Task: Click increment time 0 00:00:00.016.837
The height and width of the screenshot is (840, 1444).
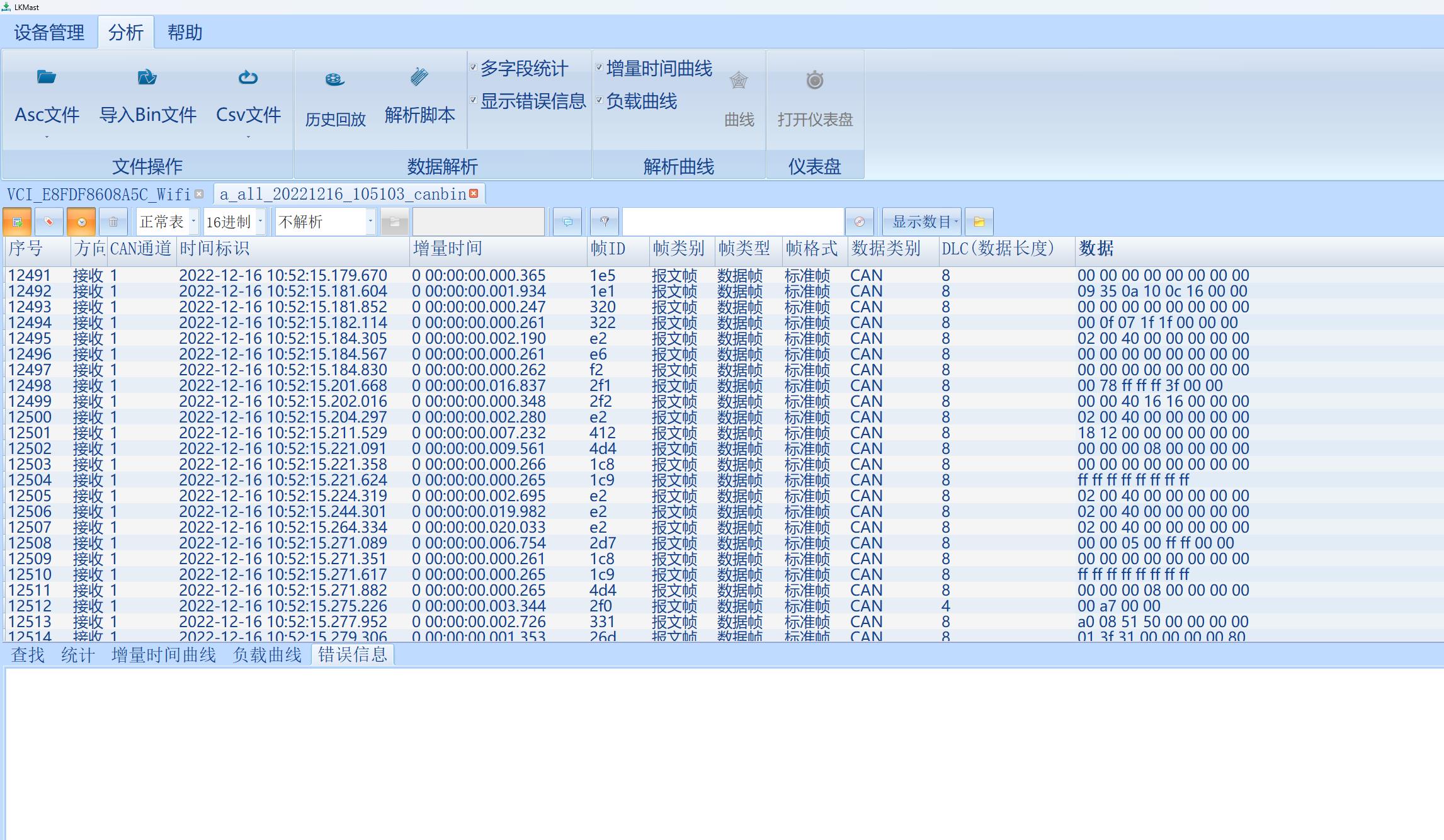Action: tap(479, 385)
